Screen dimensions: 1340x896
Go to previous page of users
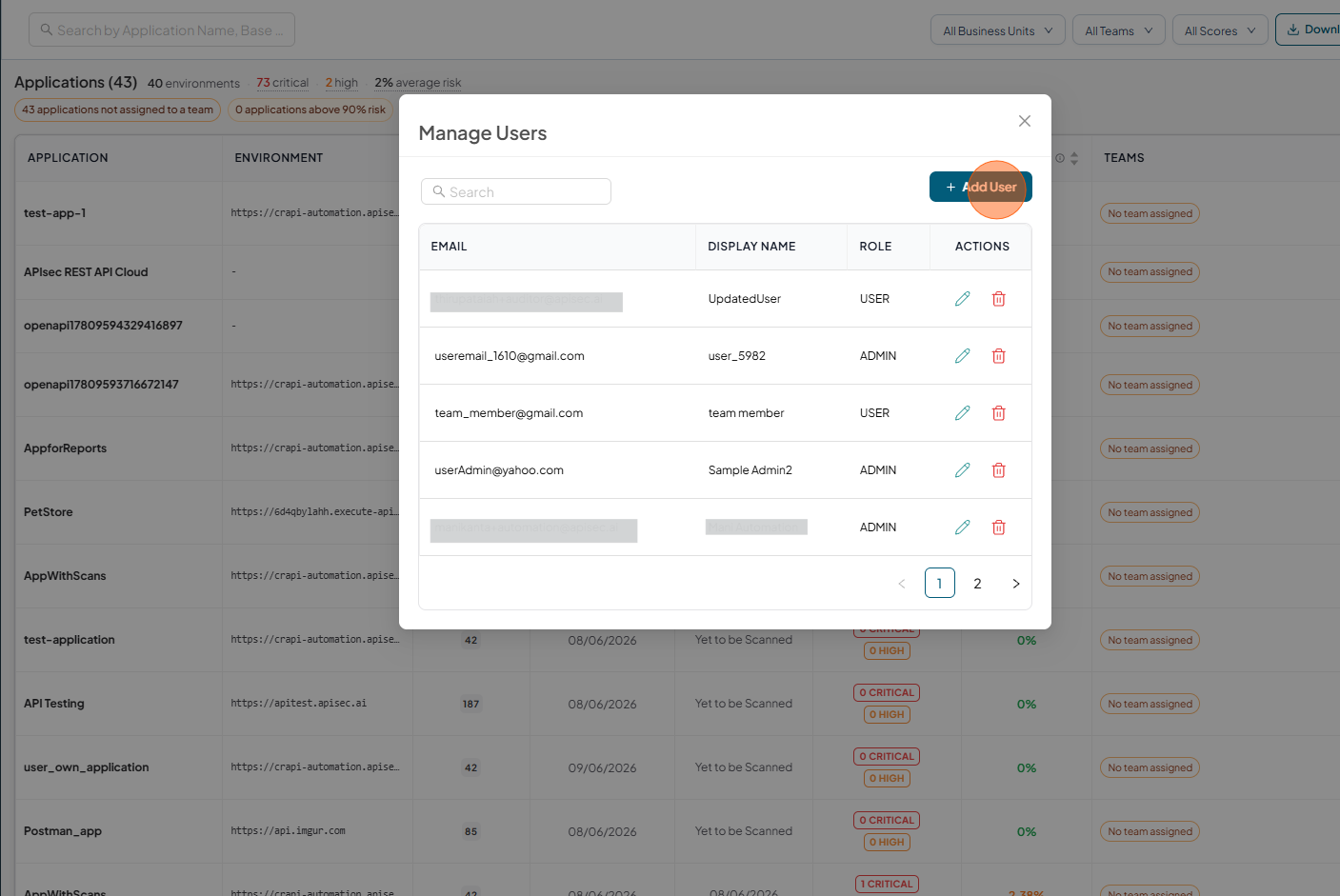coord(902,584)
